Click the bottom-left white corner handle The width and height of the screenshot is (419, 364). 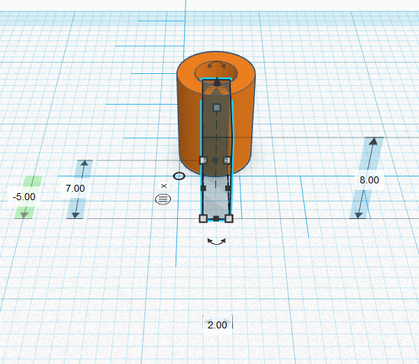pos(203,219)
